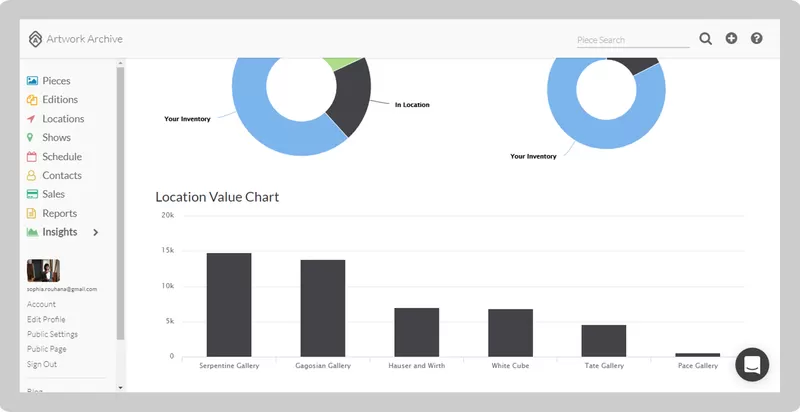Viewport: 800px width, 412px height.
Task: Click the Shows map pin icon
Action: click(30, 137)
